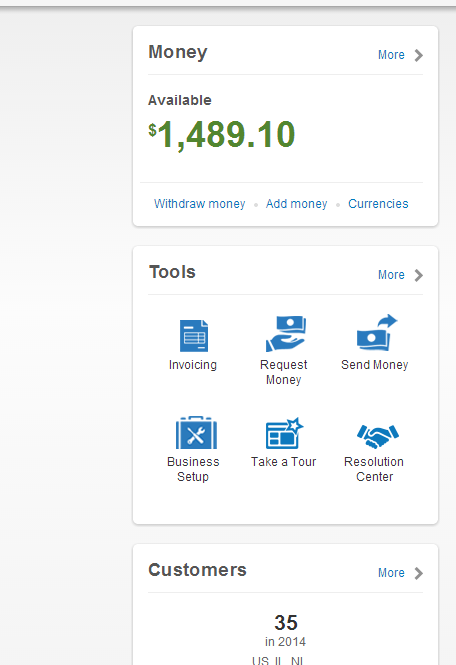This screenshot has width=456, height=665.
Task: Click the available balance amount $1,489.10
Action: point(221,134)
